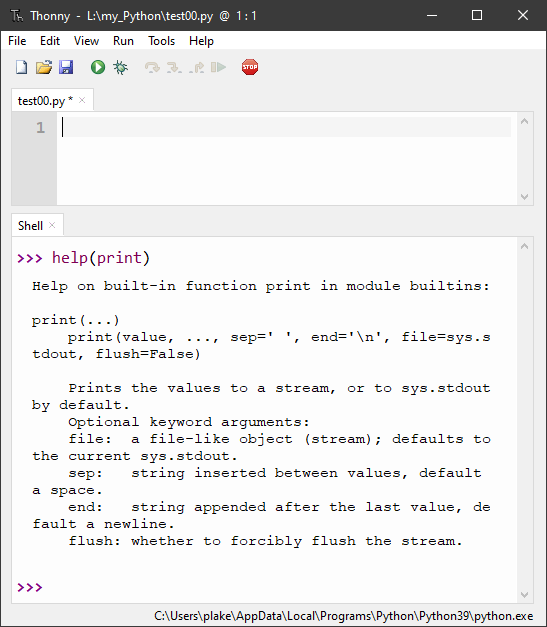Click the 'print(...)' line in Shell output
The width and height of the screenshot is (547, 627).
[x=76, y=320]
